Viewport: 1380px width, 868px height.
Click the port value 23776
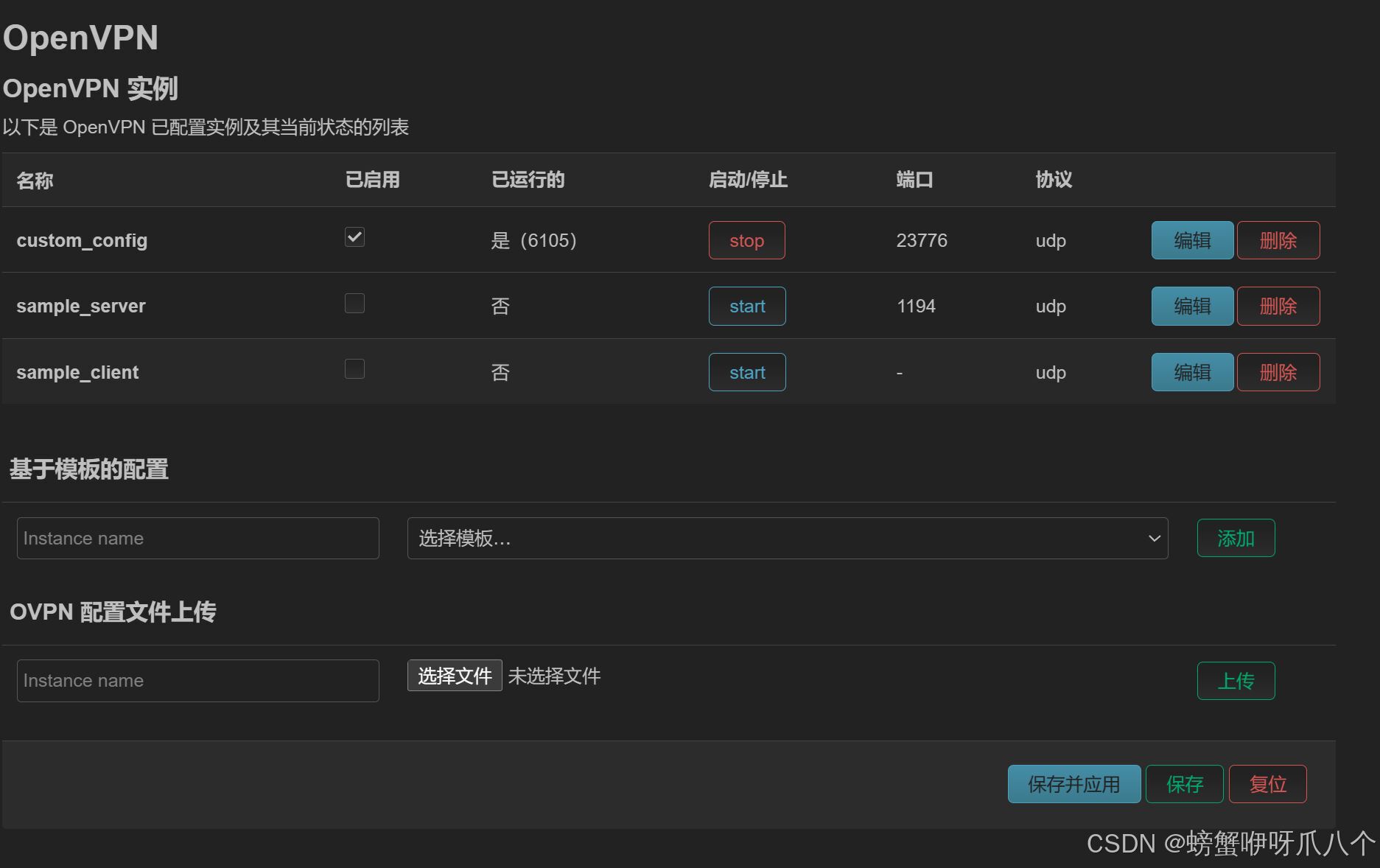[922, 240]
